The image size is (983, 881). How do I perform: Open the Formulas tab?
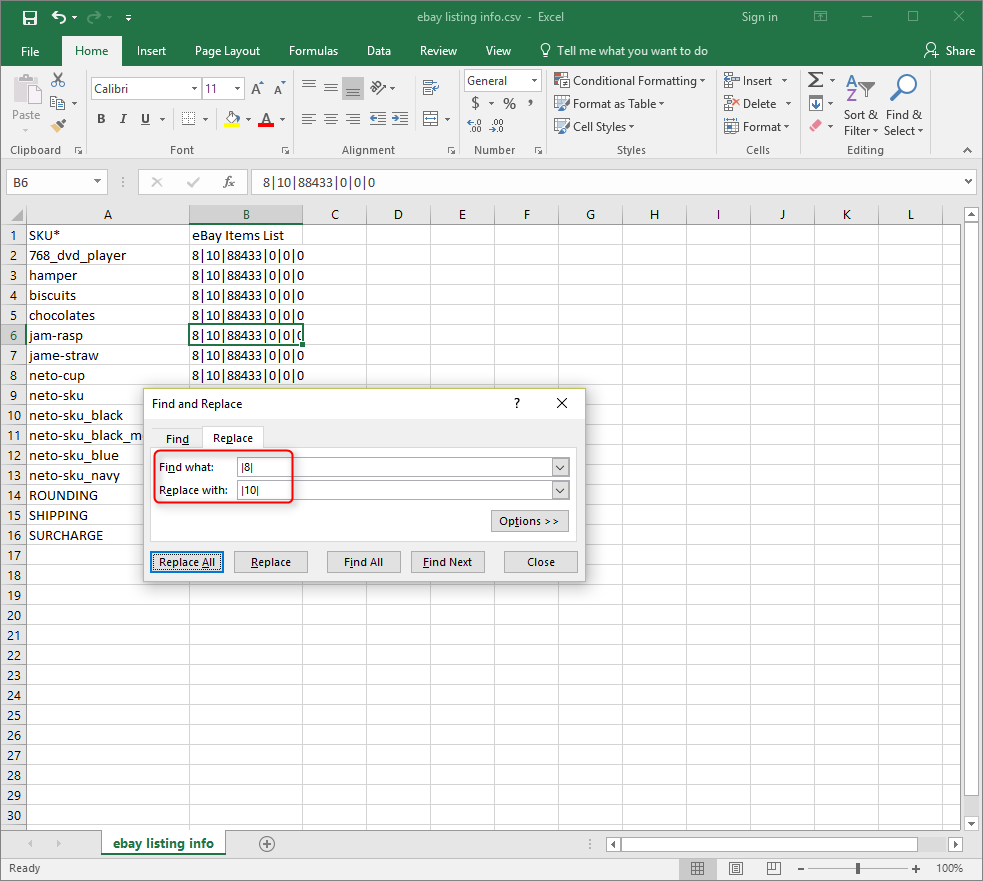313,51
